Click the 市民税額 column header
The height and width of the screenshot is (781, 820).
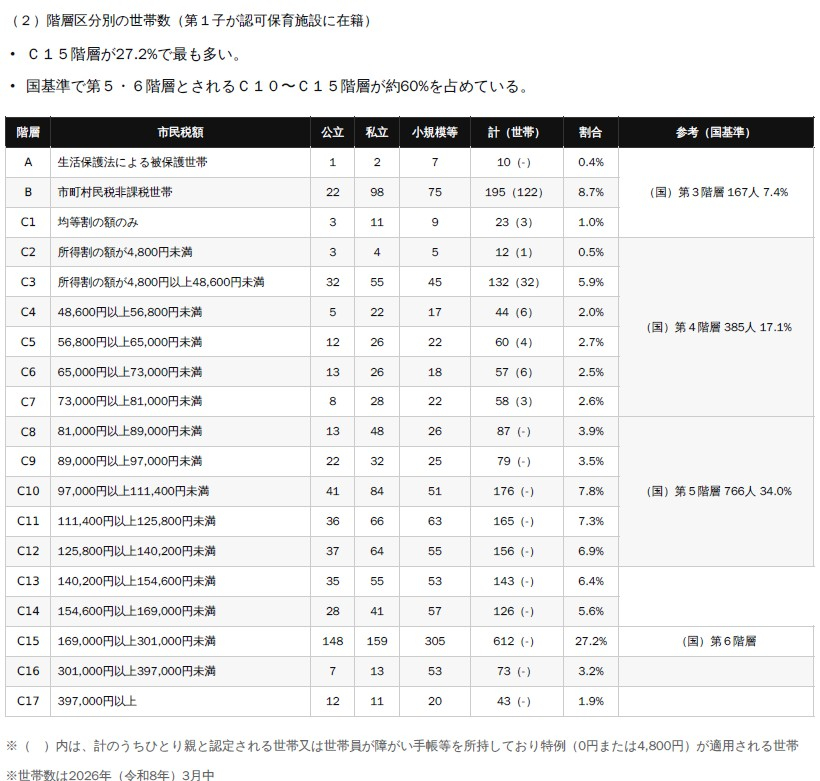click(180, 132)
